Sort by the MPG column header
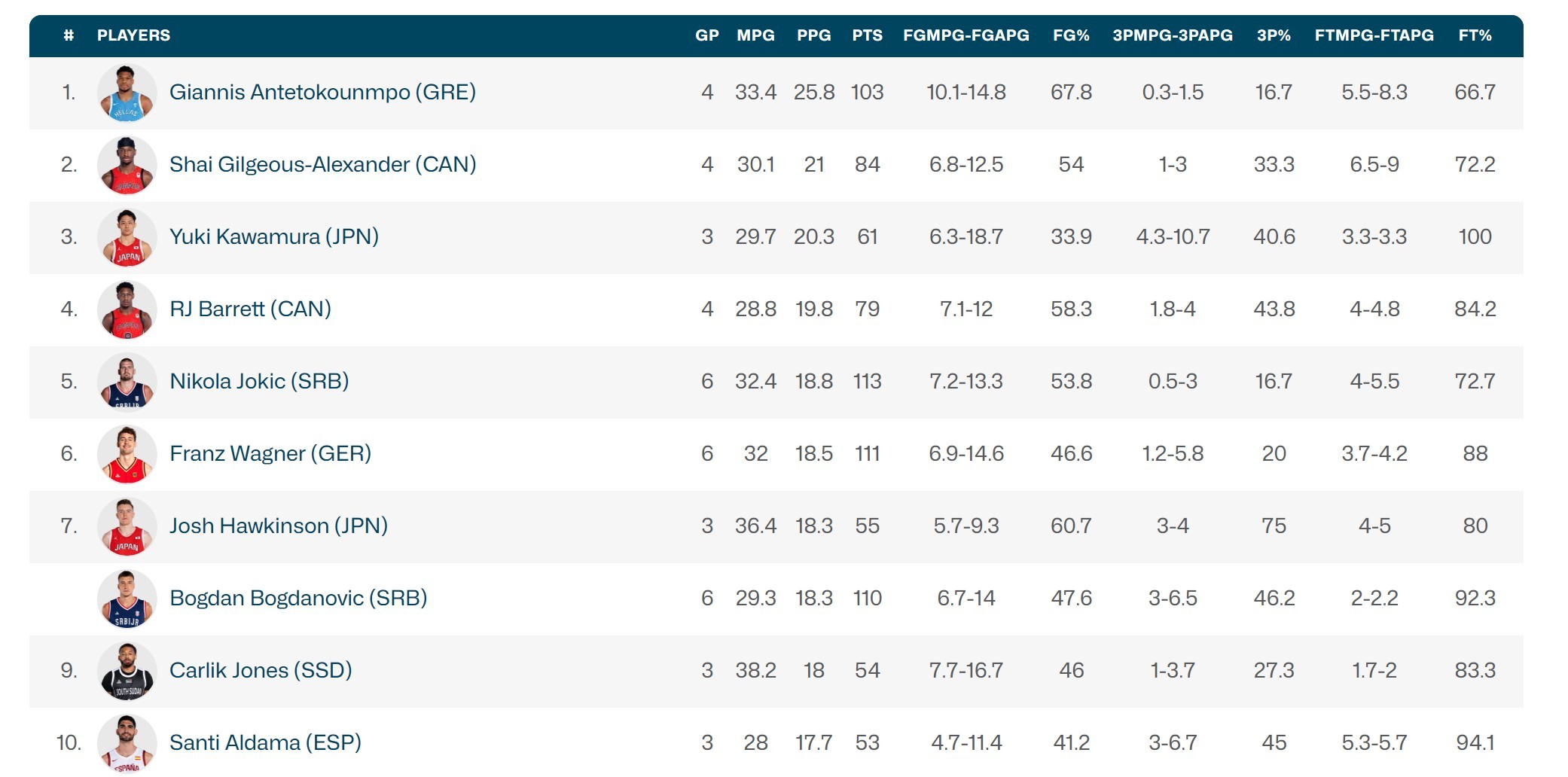Screen dimensions: 1568x777 755,35
